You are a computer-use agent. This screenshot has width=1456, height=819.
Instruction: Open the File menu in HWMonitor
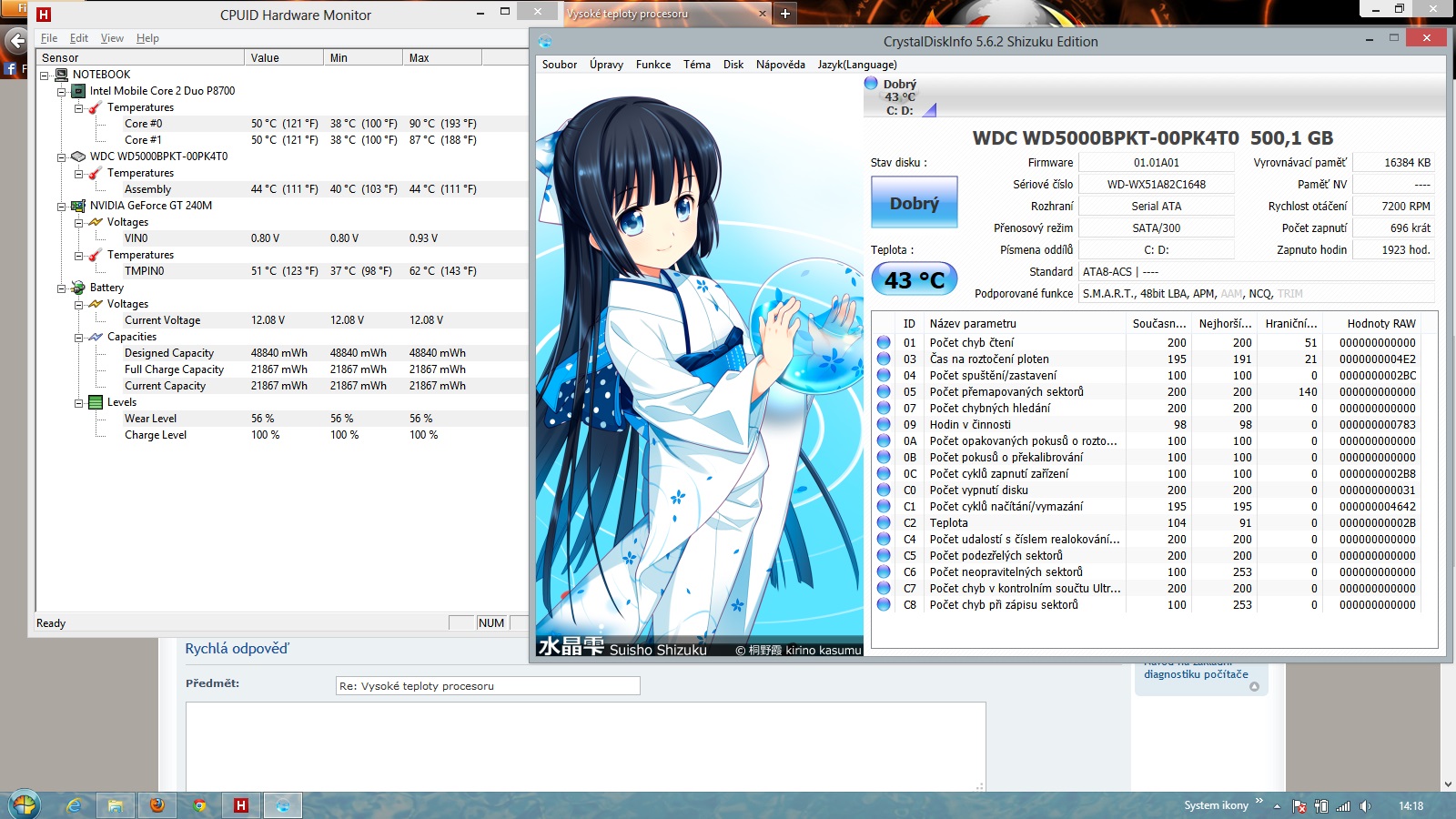tap(49, 38)
